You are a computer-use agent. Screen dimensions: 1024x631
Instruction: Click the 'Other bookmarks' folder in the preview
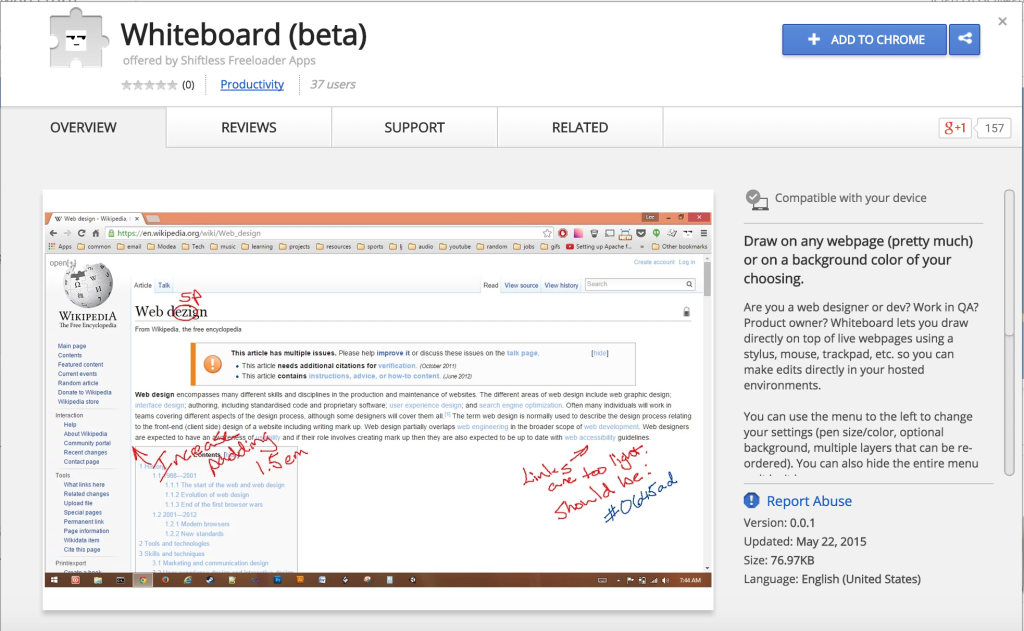[x=679, y=247]
